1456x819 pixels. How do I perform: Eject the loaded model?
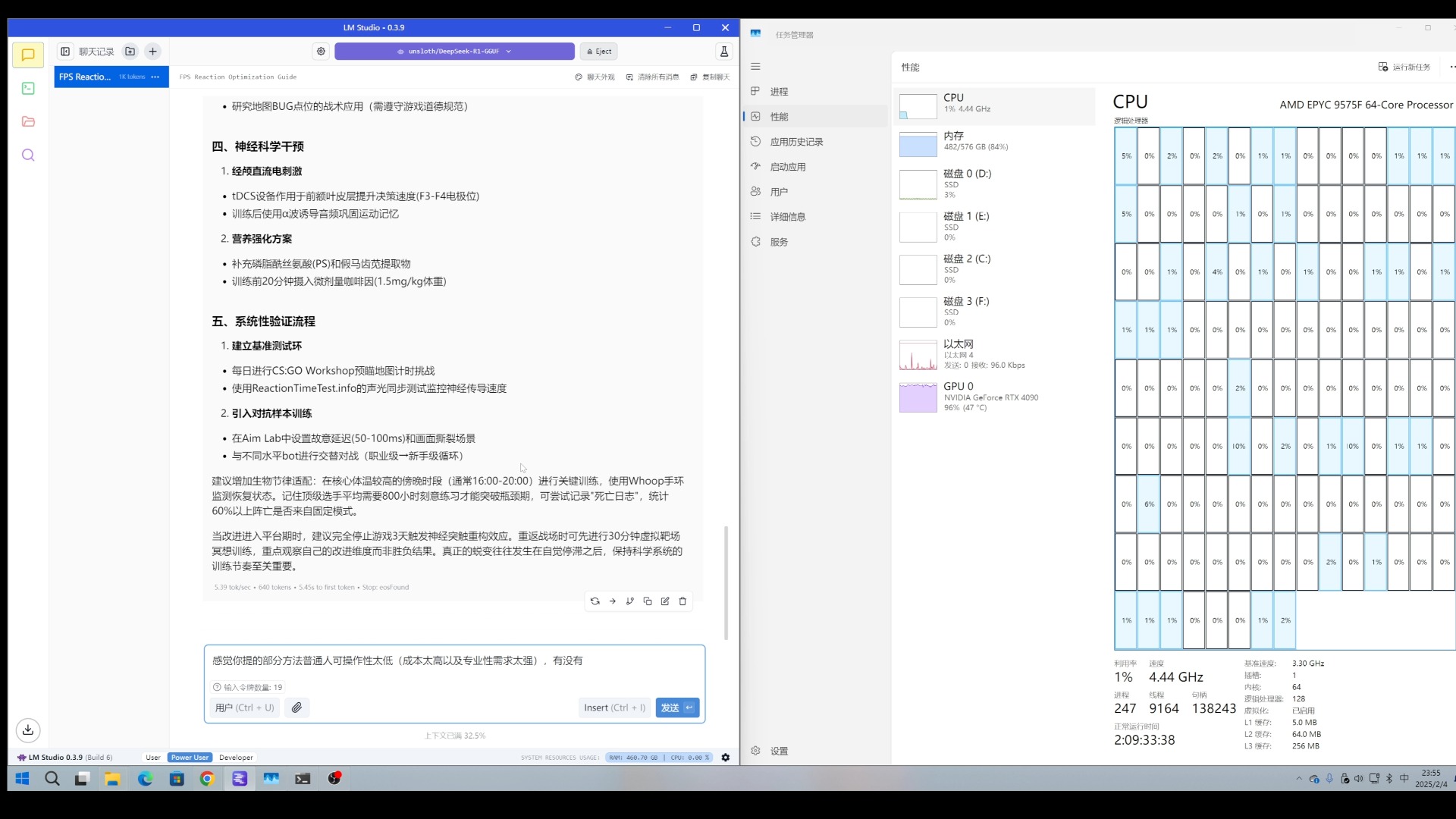point(599,52)
